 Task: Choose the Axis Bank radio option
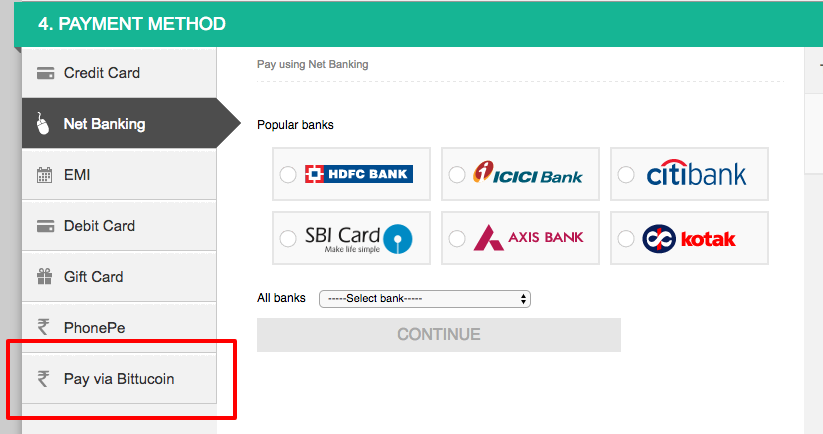click(457, 239)
